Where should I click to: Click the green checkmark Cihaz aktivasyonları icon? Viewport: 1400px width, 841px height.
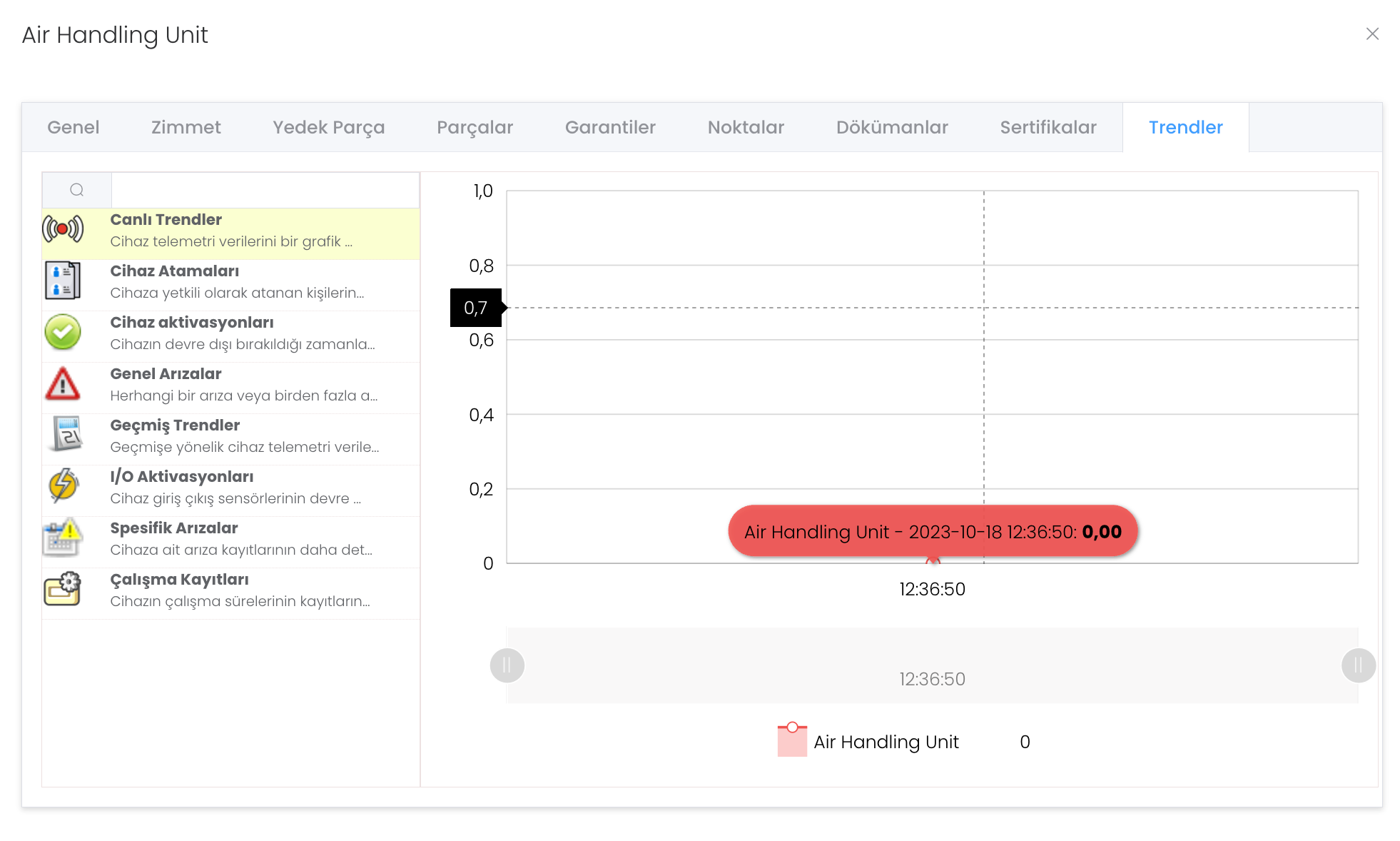63,332
